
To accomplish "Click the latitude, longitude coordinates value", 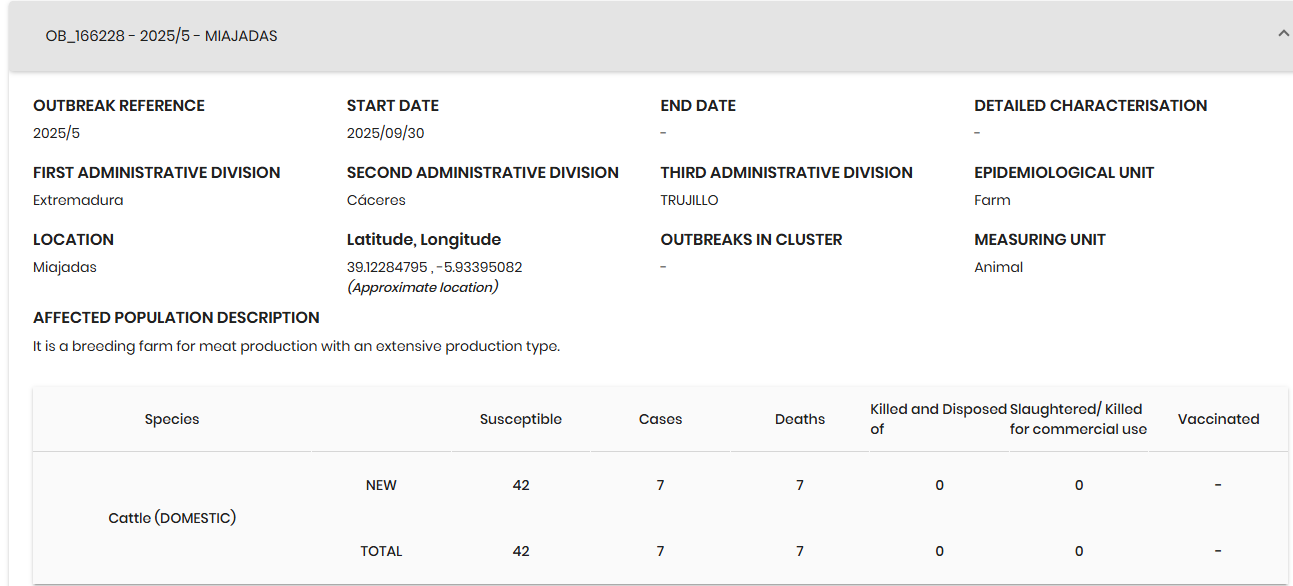I will (x=434, y=267).
